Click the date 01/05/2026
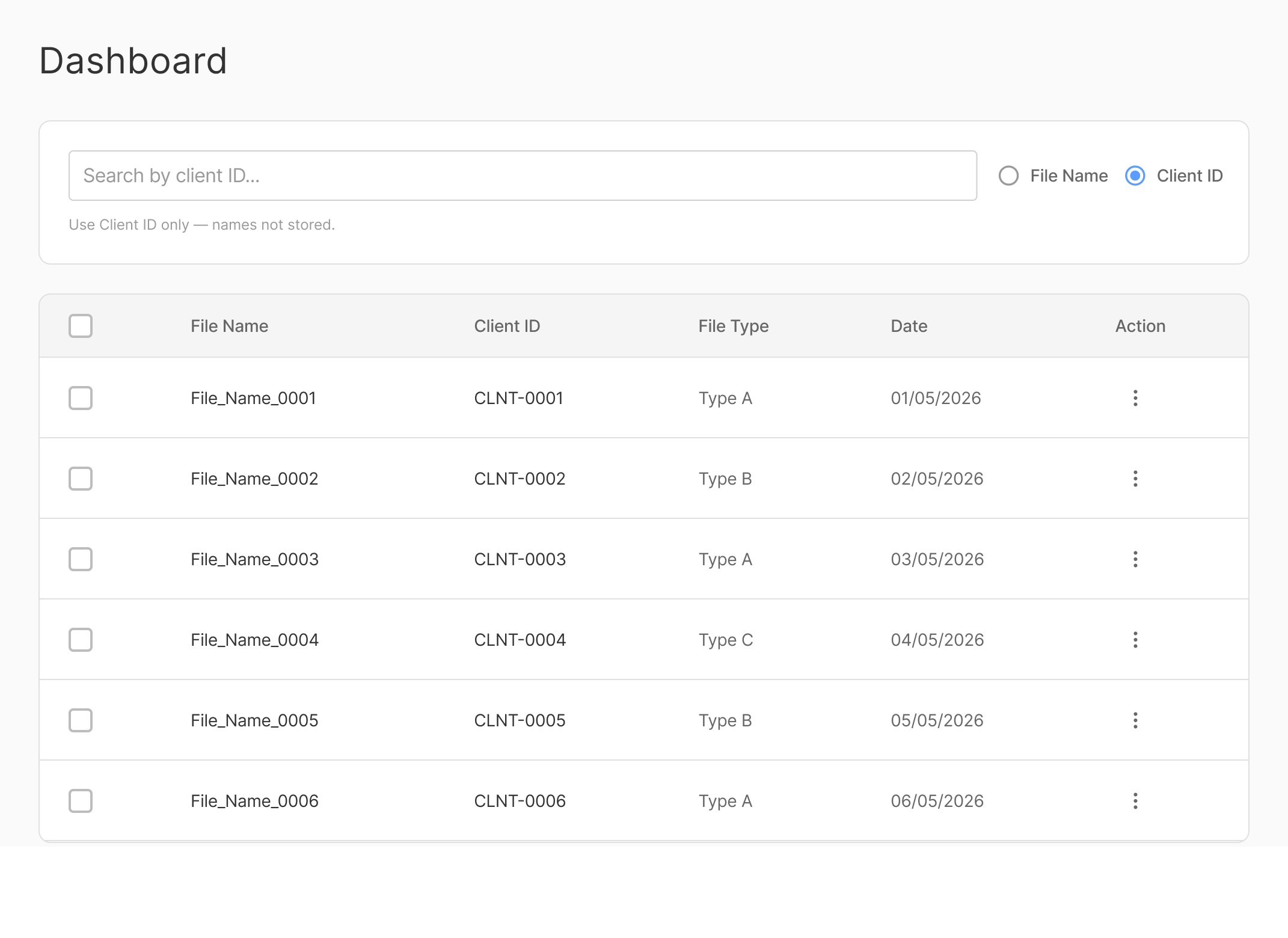The width and height of the screenshot is (1288, 938). point(936,398)
